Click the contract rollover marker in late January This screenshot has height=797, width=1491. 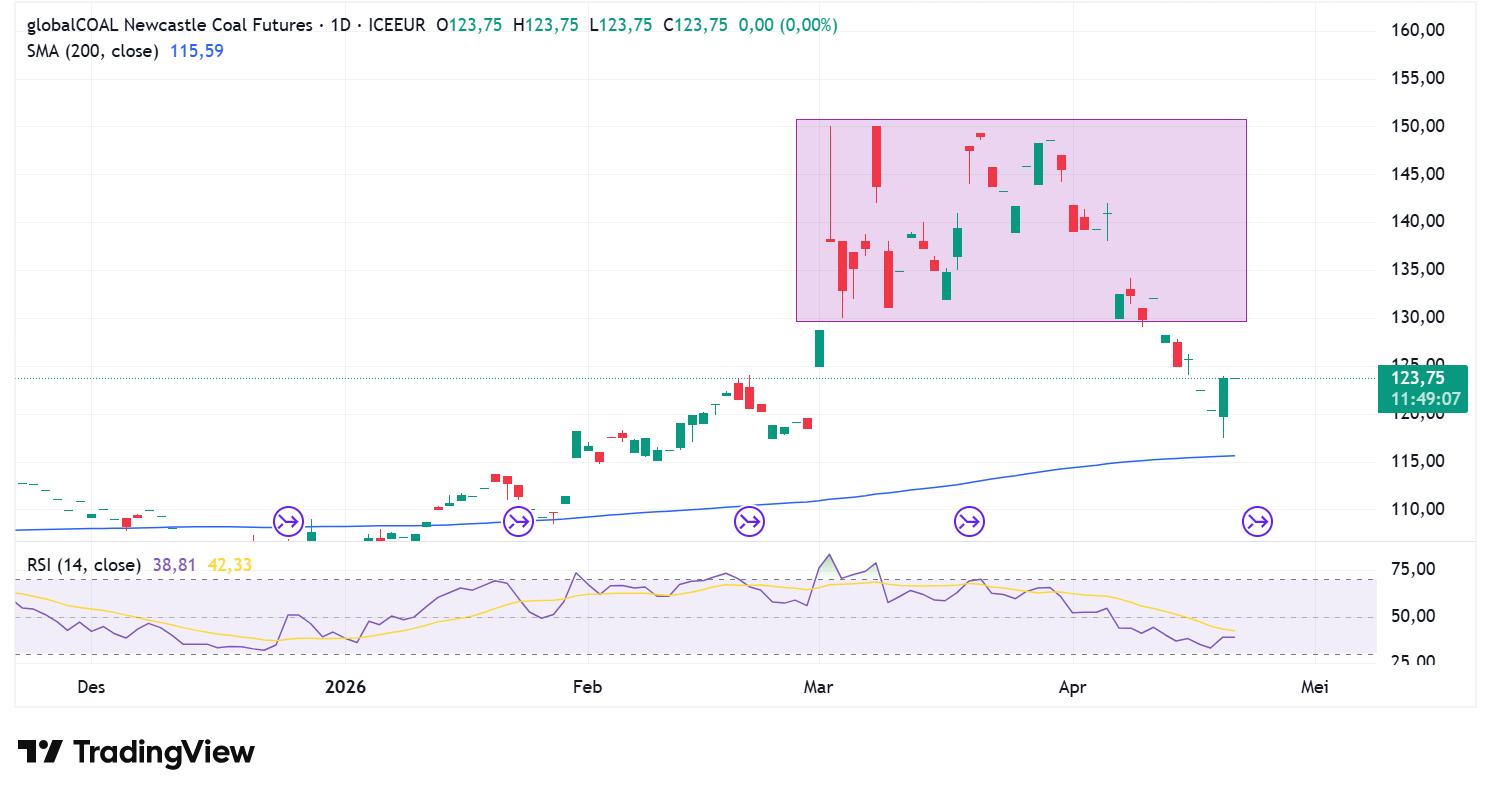518,521
